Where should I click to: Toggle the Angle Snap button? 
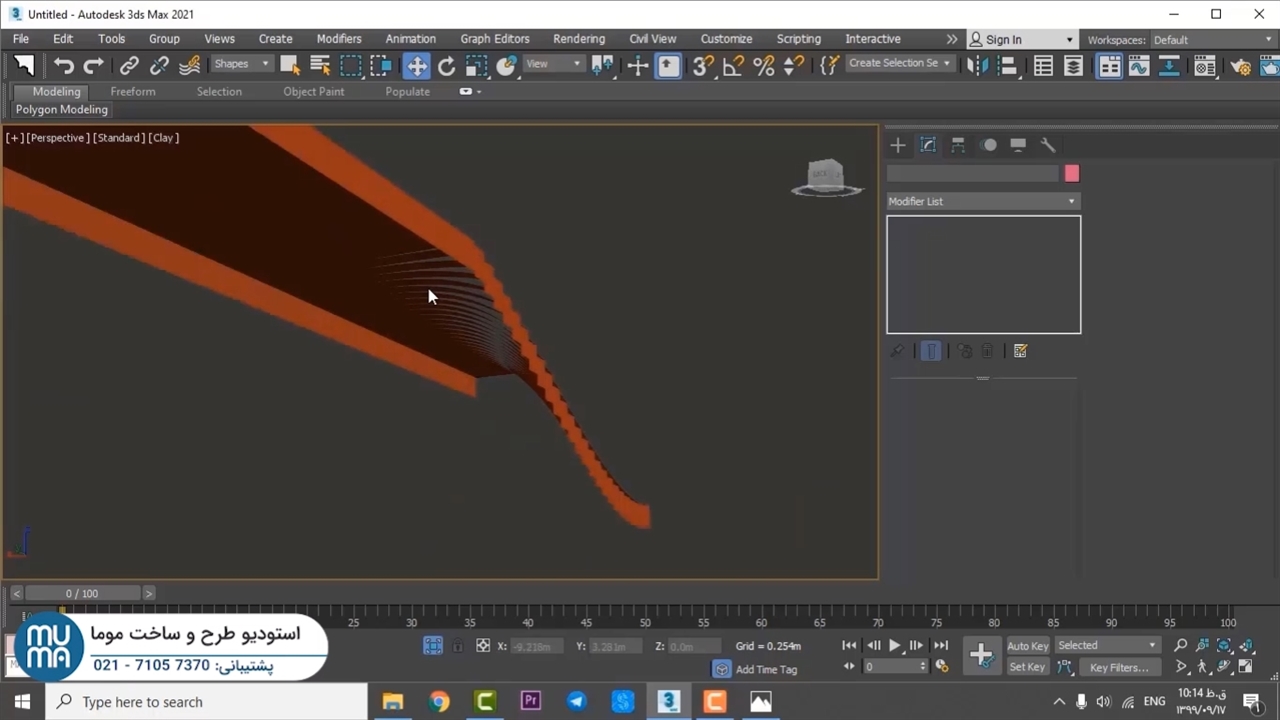(x=733, y=66)
